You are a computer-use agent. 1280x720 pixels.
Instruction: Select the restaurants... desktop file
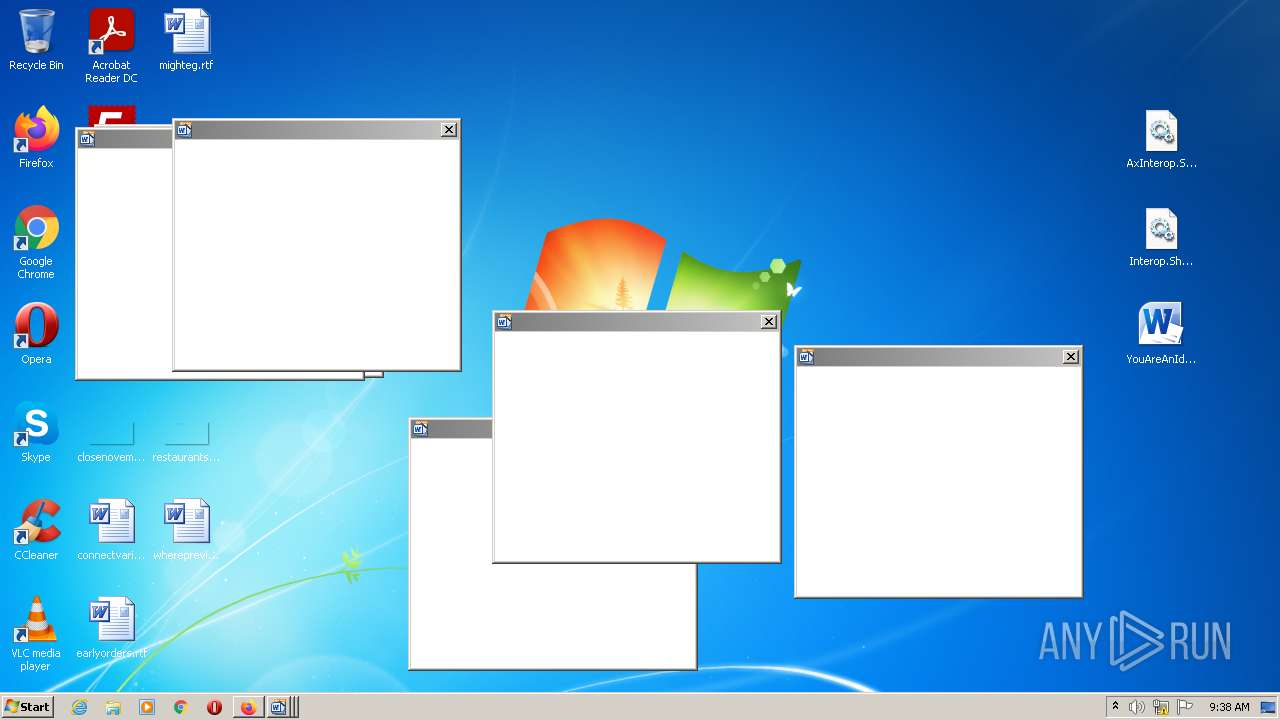click(x=186, y=440)
